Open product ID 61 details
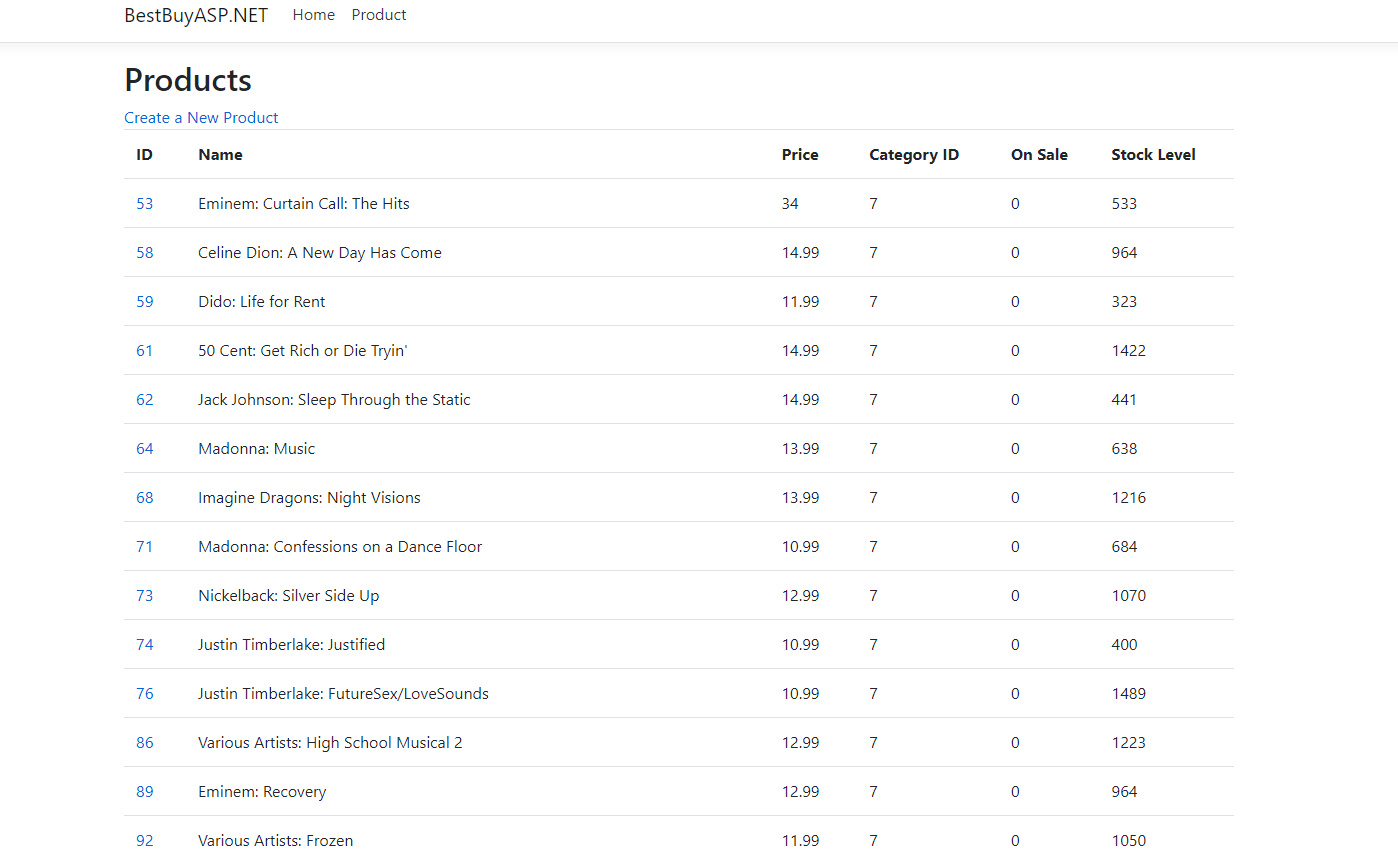Viewport: 1398px width, 858px height. coord(145,351)
